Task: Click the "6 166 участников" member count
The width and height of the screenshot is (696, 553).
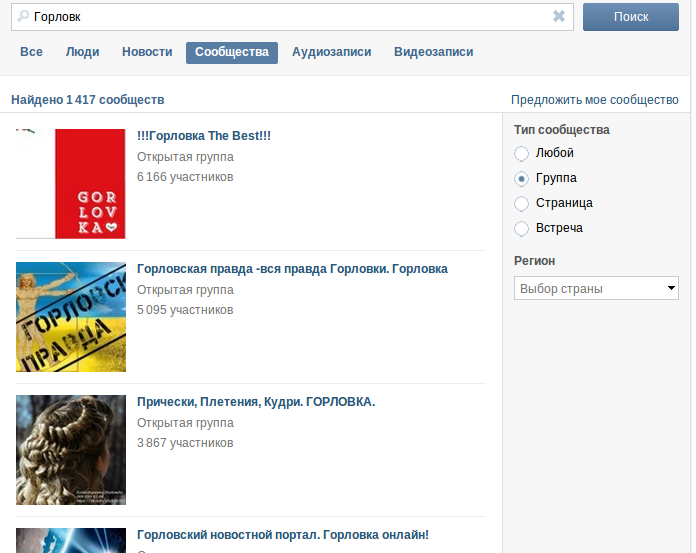Action: 185,177
